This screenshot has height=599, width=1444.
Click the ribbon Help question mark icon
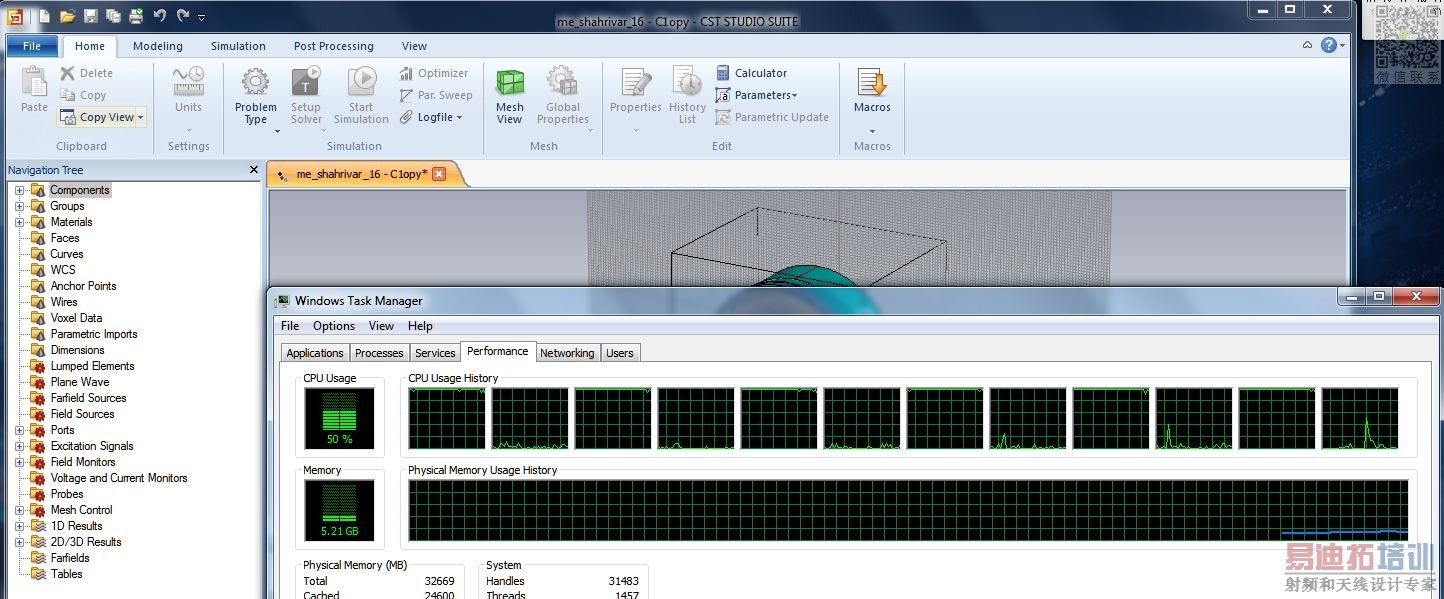click(x=1329, y=45)
